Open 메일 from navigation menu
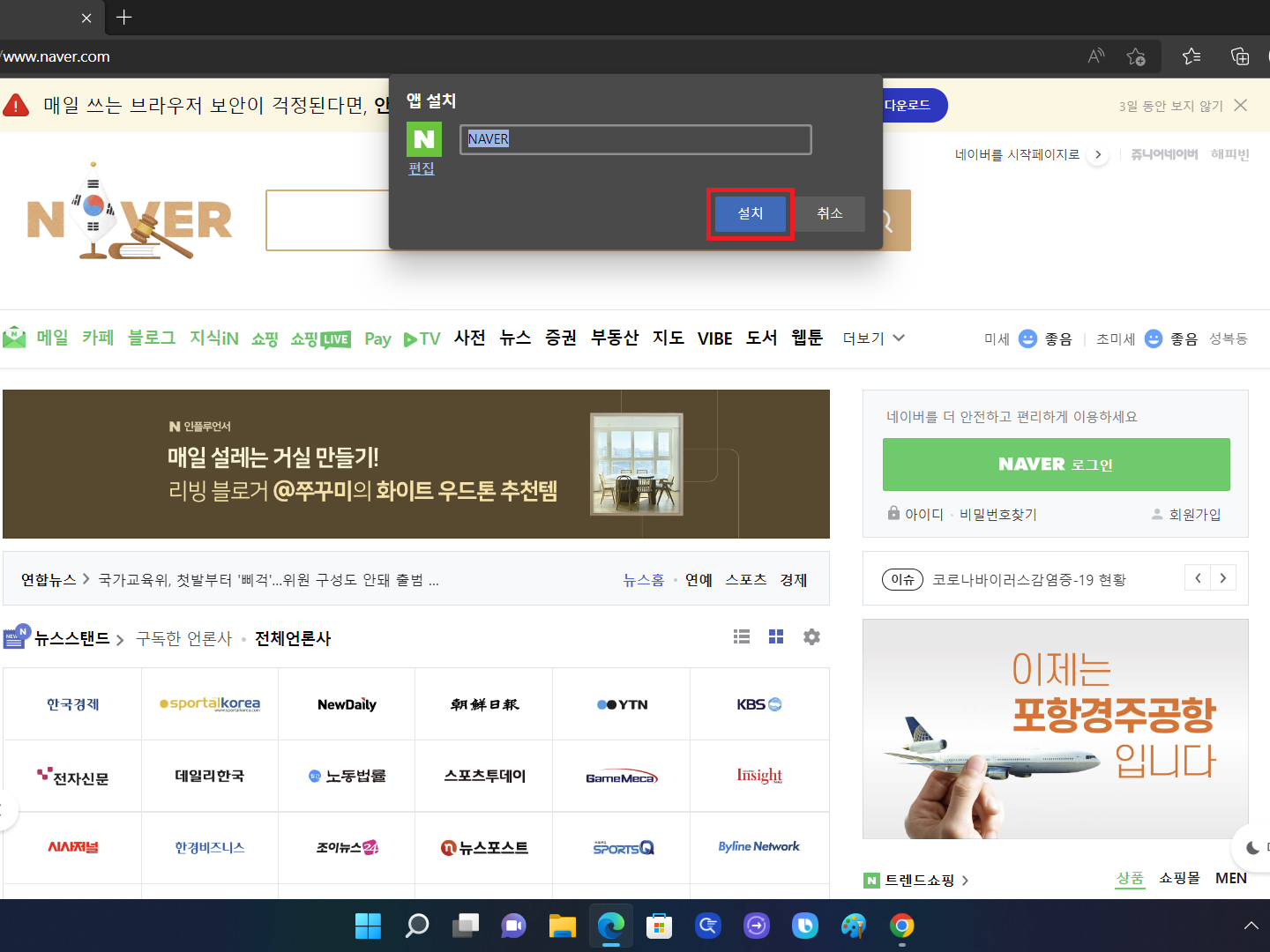Image resolution: width=1270 pixels, height=952 pixels. (x=52, y=338)
